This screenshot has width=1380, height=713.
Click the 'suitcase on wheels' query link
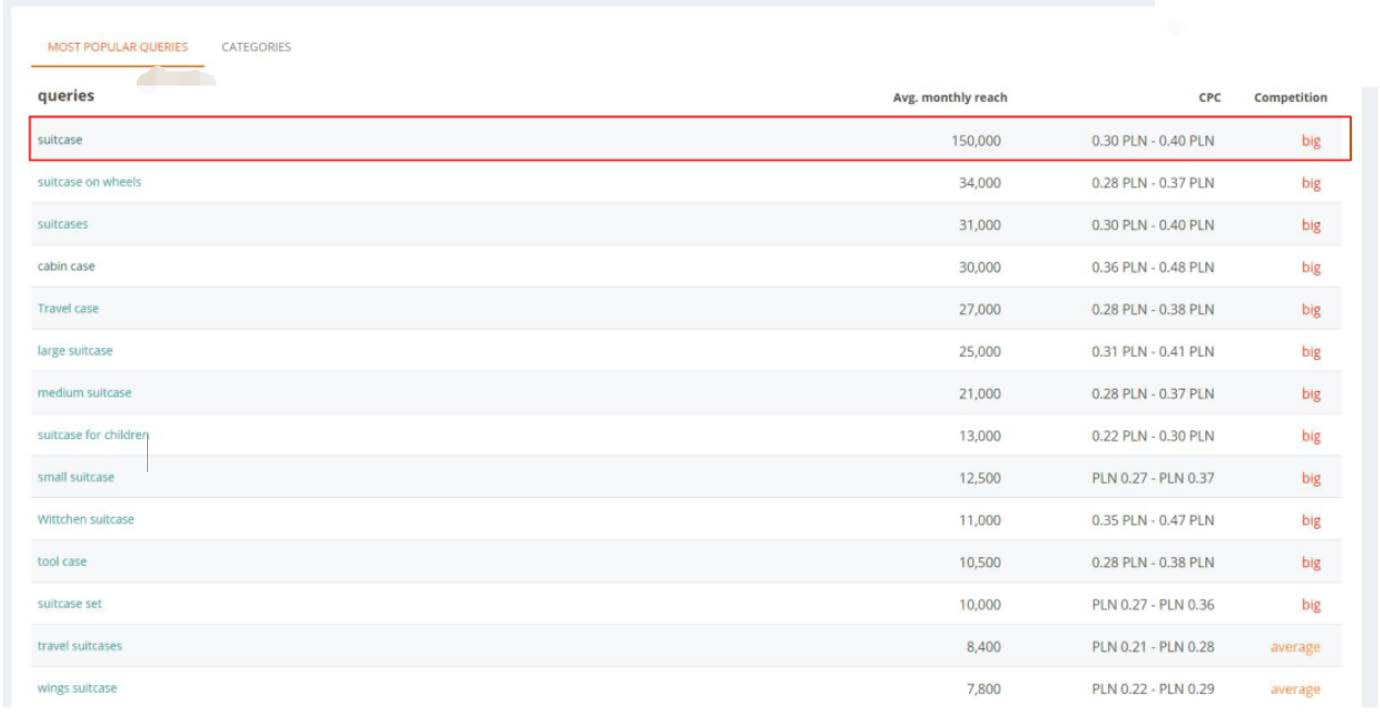(89, 182)
